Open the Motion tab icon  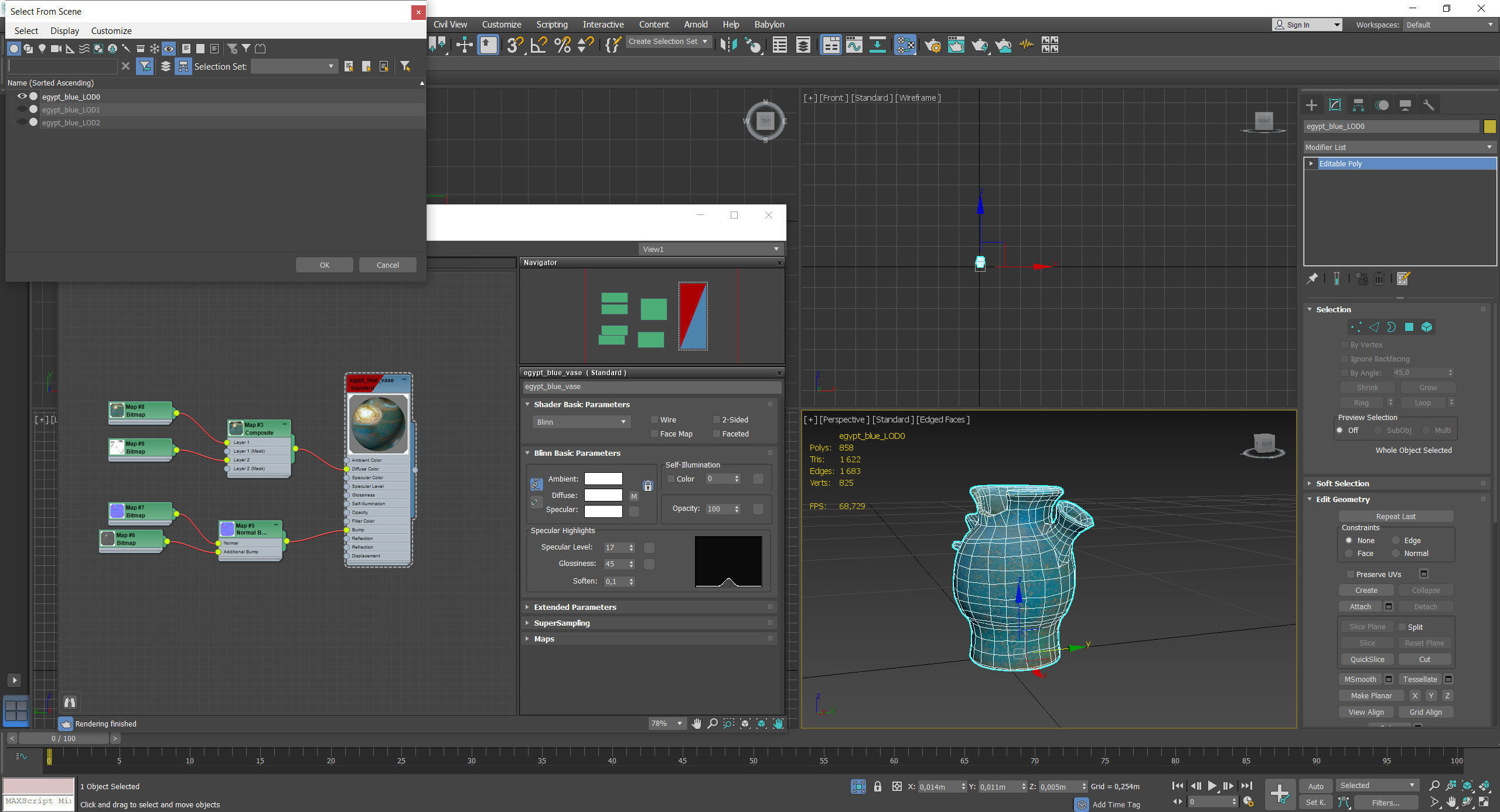pyautogui.click(x=1382, y=105)
